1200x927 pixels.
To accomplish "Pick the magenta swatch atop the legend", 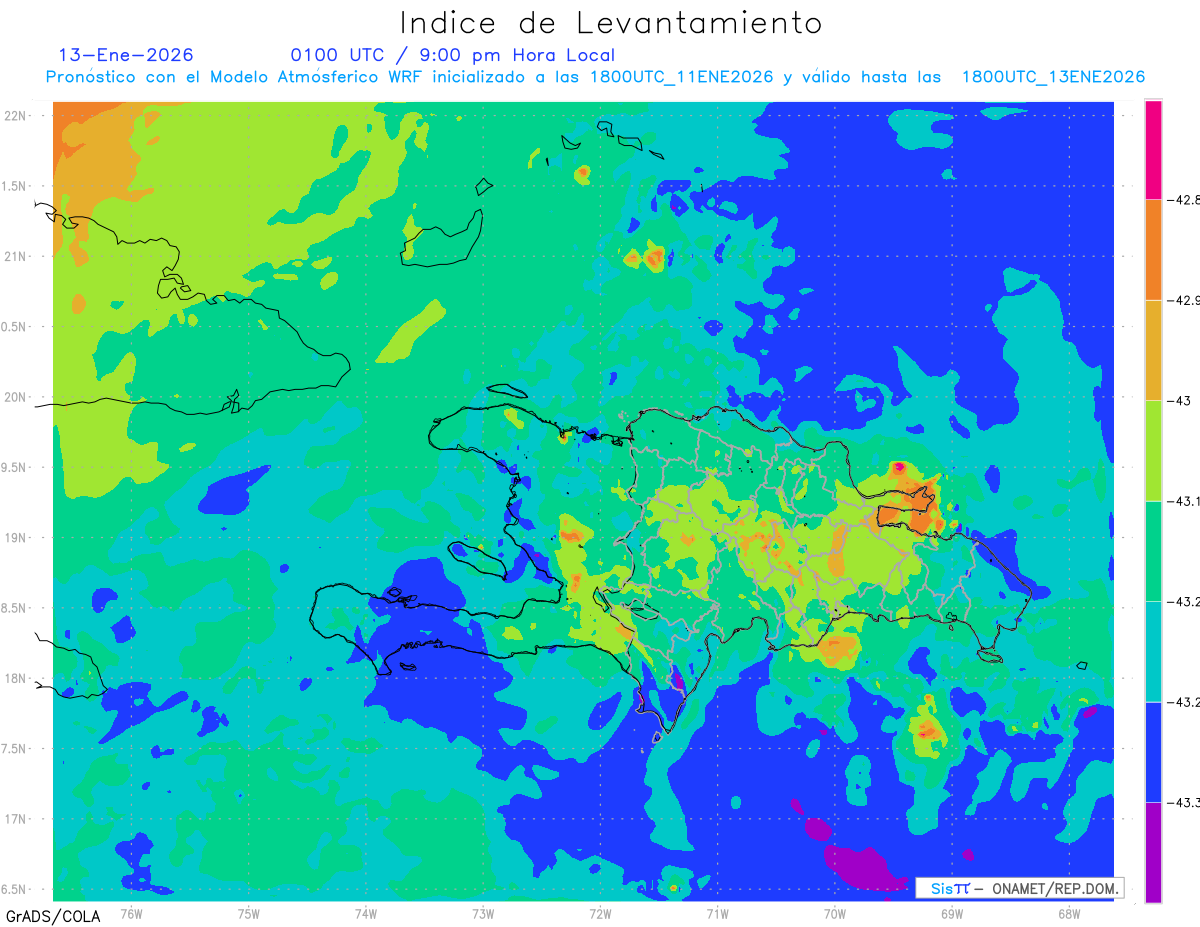I will [1153, 149].
